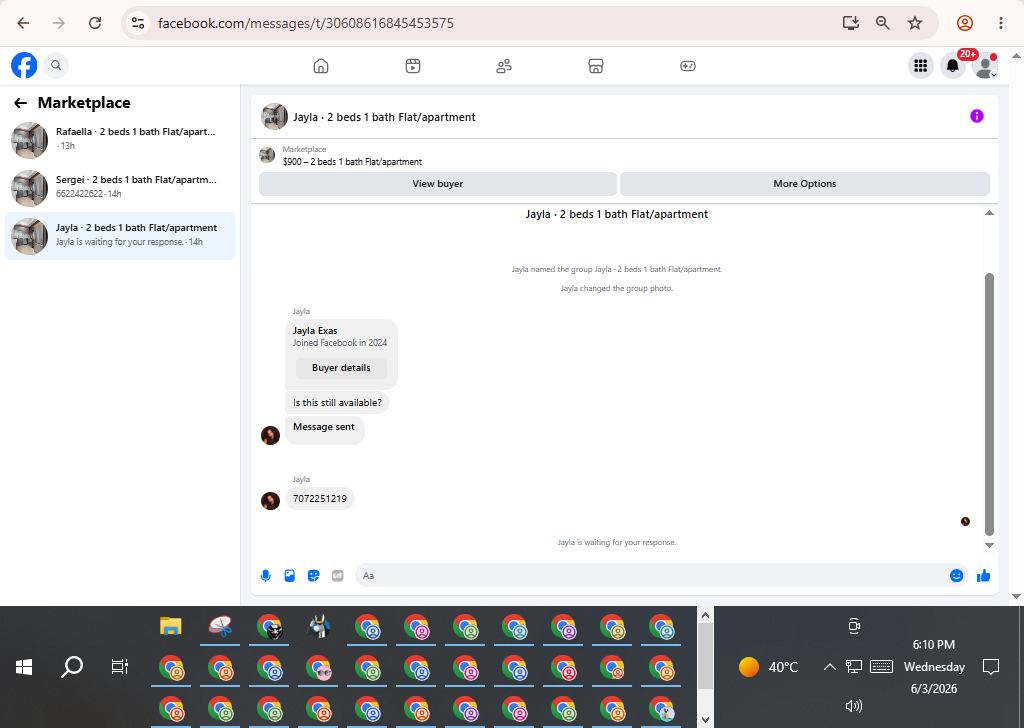
Task: Open the account profile menu
Action: pos(985,65)
